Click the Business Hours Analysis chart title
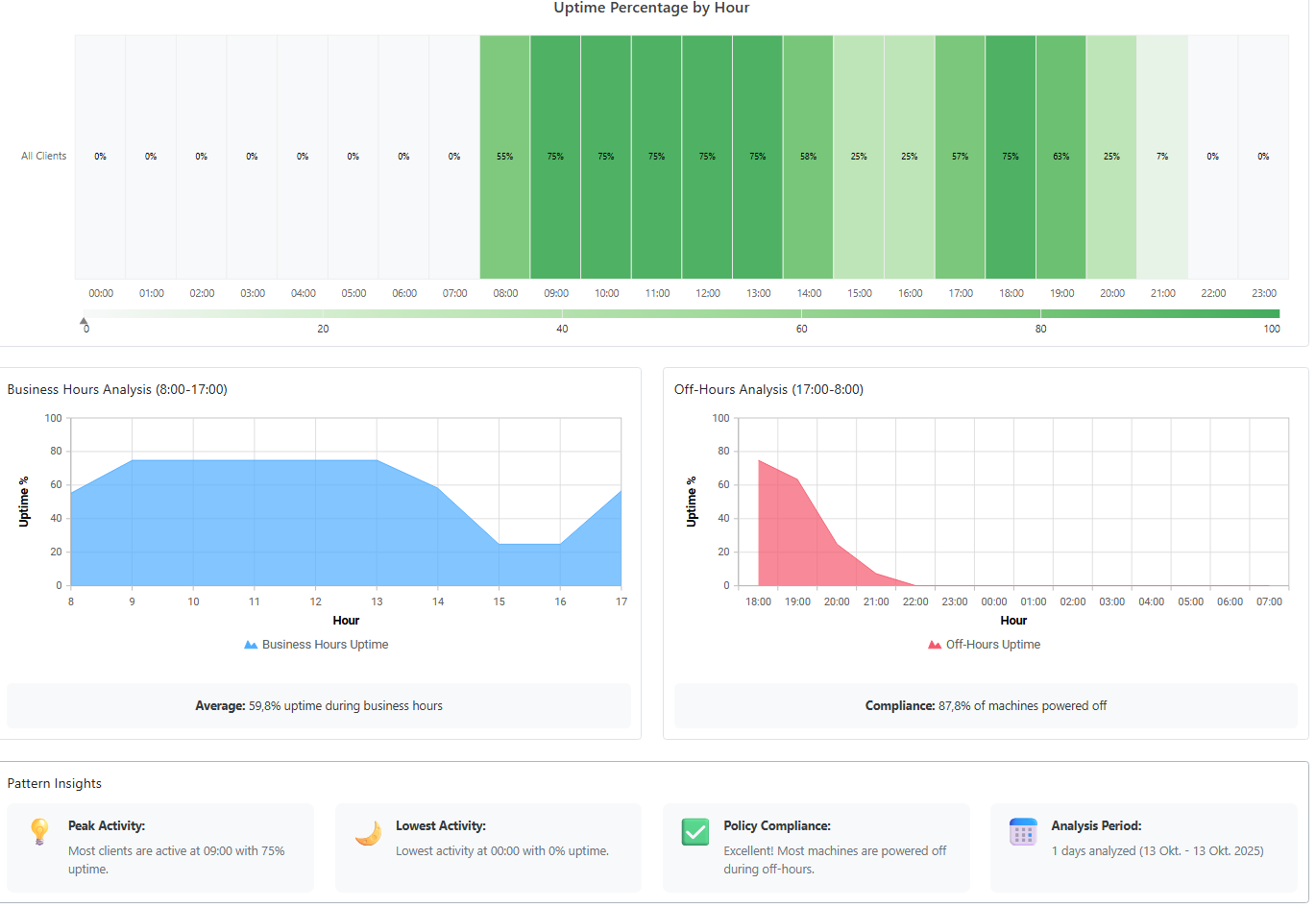 tap(117, 389)
